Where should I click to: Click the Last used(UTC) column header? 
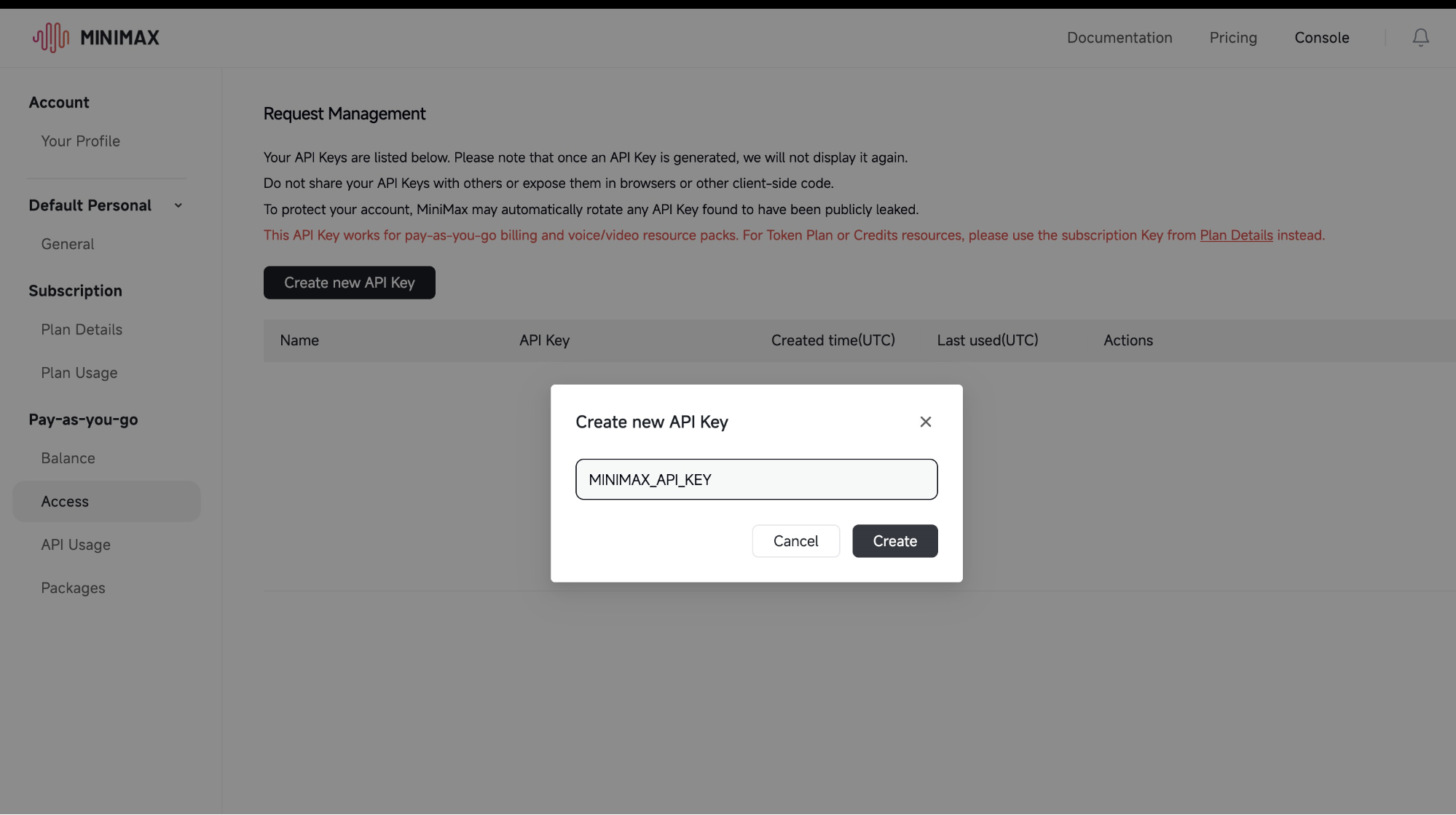(x=987, y=340)
